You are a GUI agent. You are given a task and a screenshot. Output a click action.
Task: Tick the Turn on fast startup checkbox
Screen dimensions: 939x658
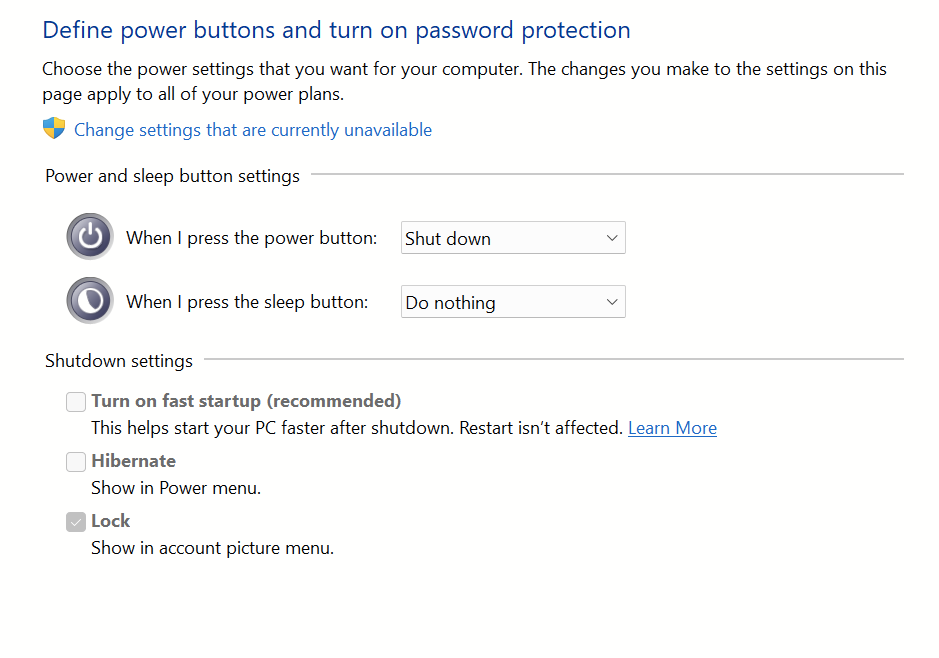tap(76, 402)
